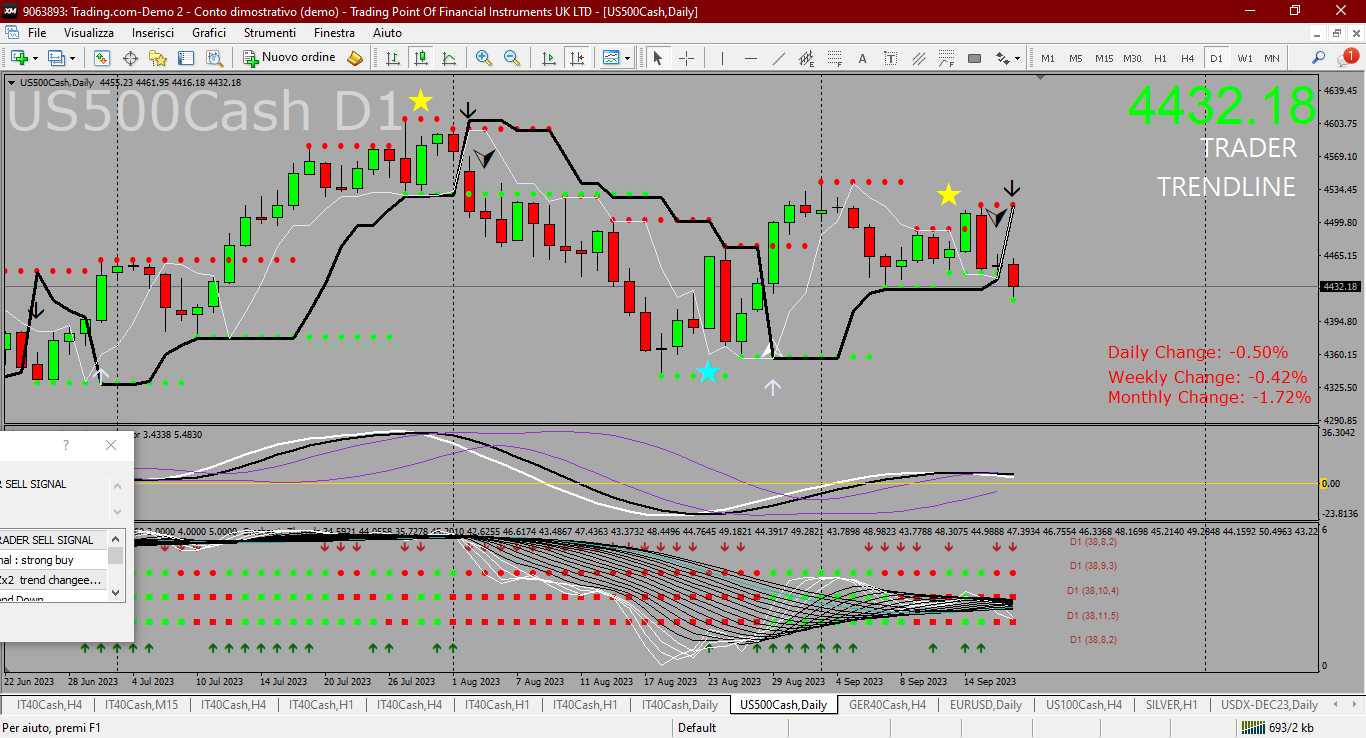Open the File menu
The height and width of the screenshot is (738, 1366).
pos(37,33)
